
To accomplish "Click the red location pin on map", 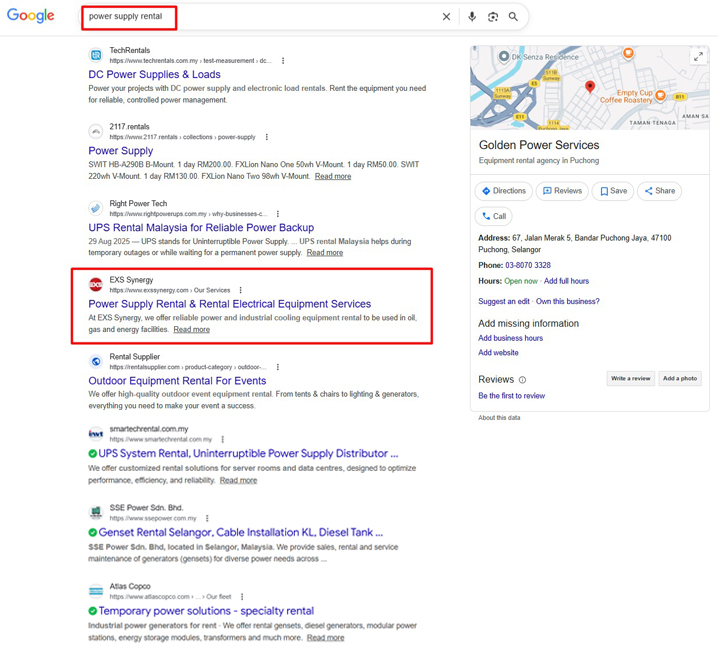I will [x=590, y=87].
